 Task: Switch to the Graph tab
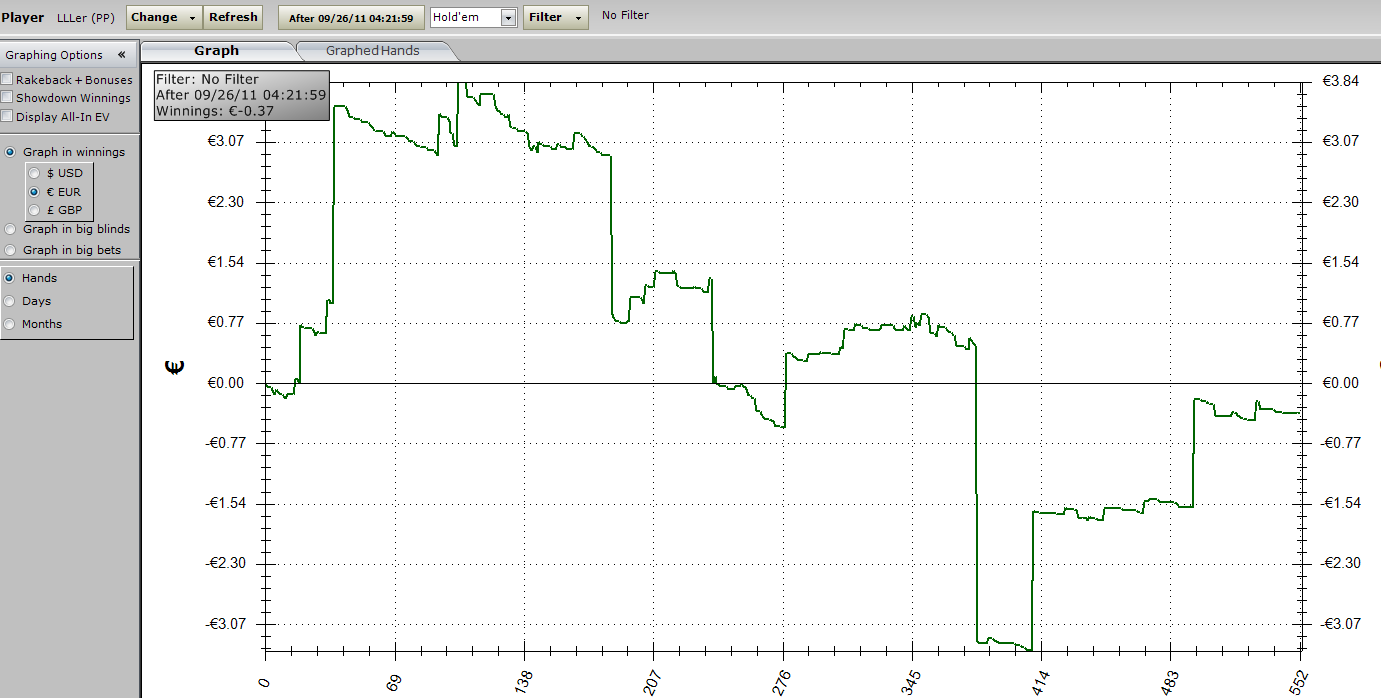[x=217, y=50]
